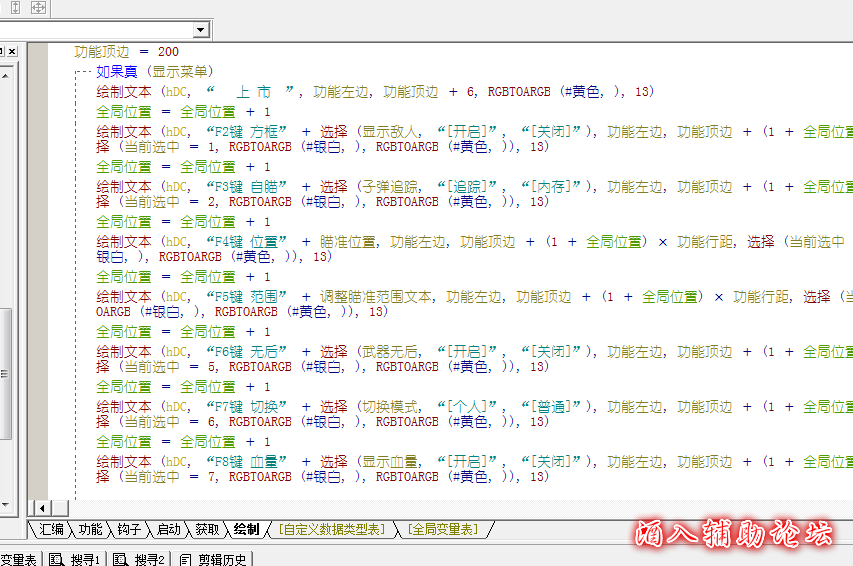
Task: Switch to the 钩子 tab
Action: coord(129,529)
